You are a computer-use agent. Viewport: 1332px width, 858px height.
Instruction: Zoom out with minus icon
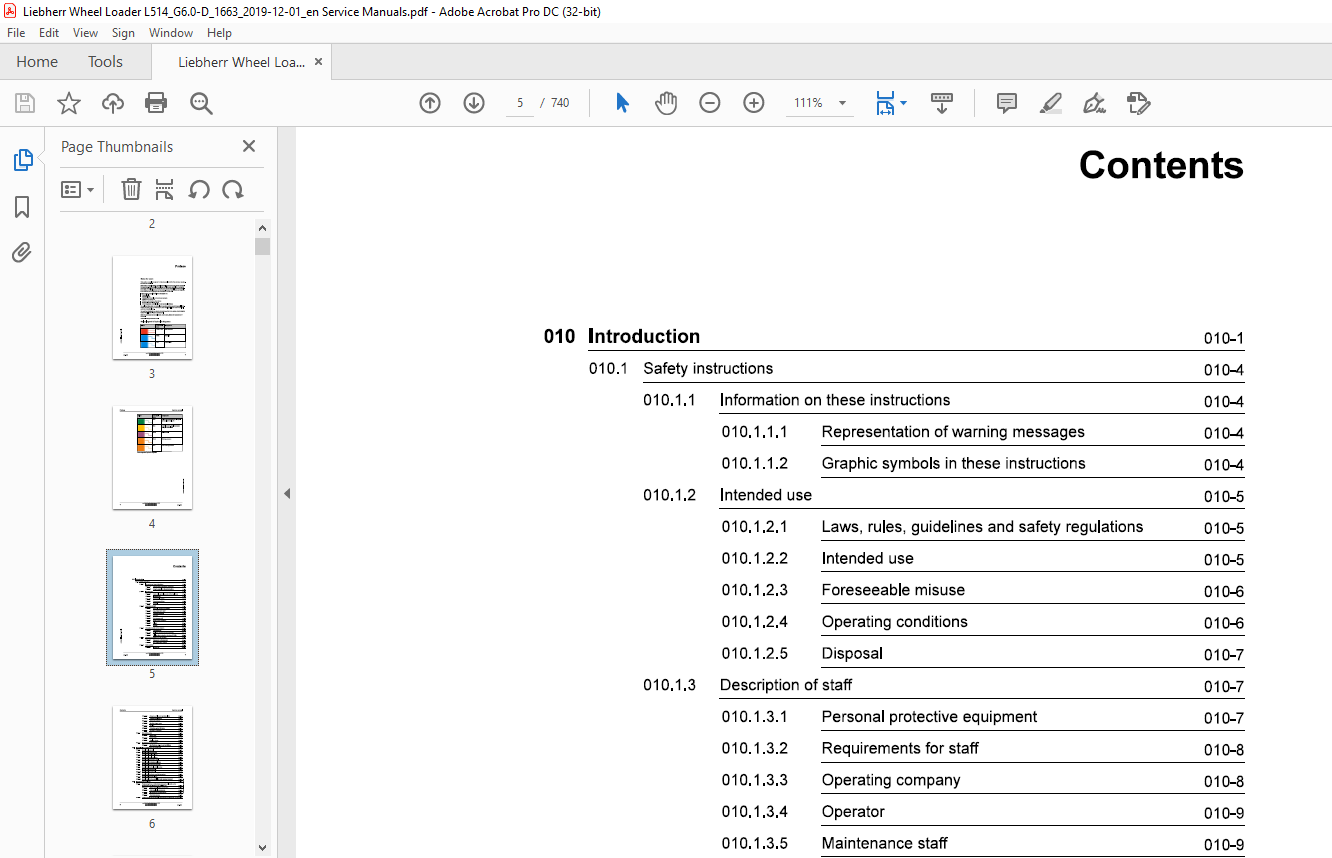click(710, 103)
